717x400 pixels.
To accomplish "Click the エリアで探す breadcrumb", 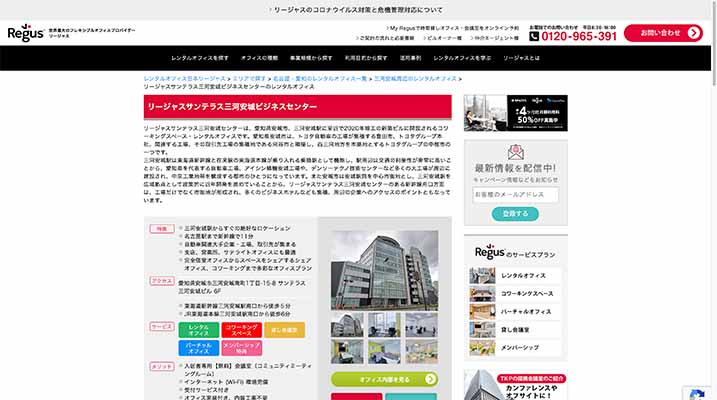I will coord(249,79).
